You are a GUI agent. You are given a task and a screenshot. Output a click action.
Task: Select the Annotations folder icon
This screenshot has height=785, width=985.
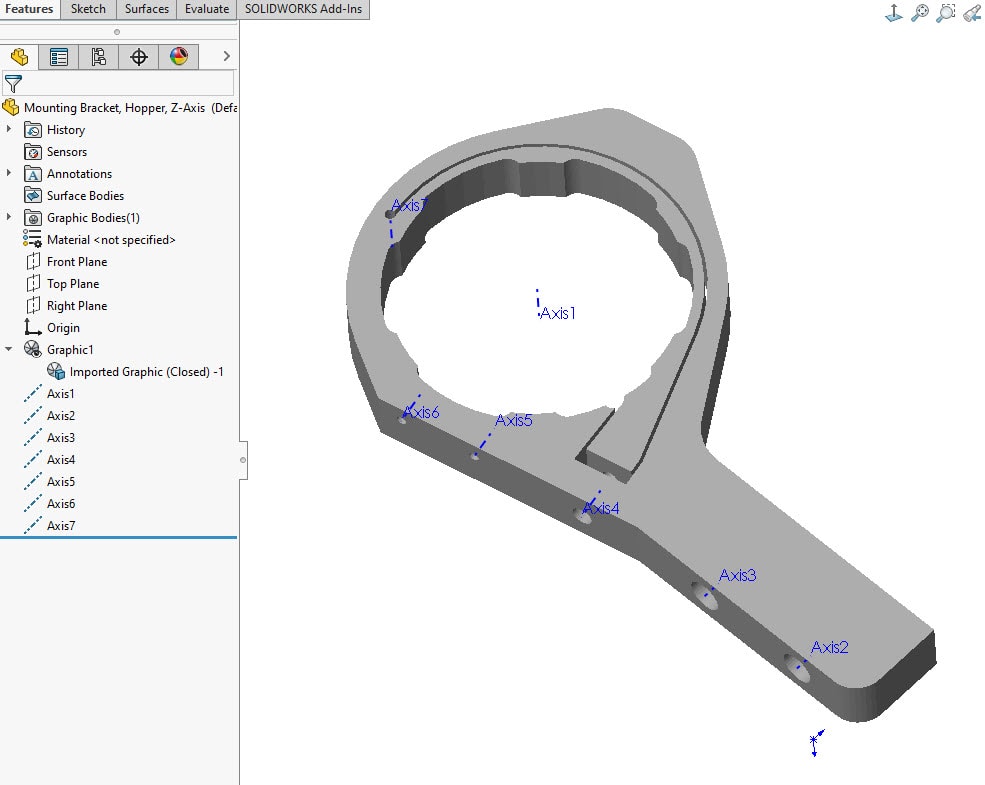coord(33,174)
